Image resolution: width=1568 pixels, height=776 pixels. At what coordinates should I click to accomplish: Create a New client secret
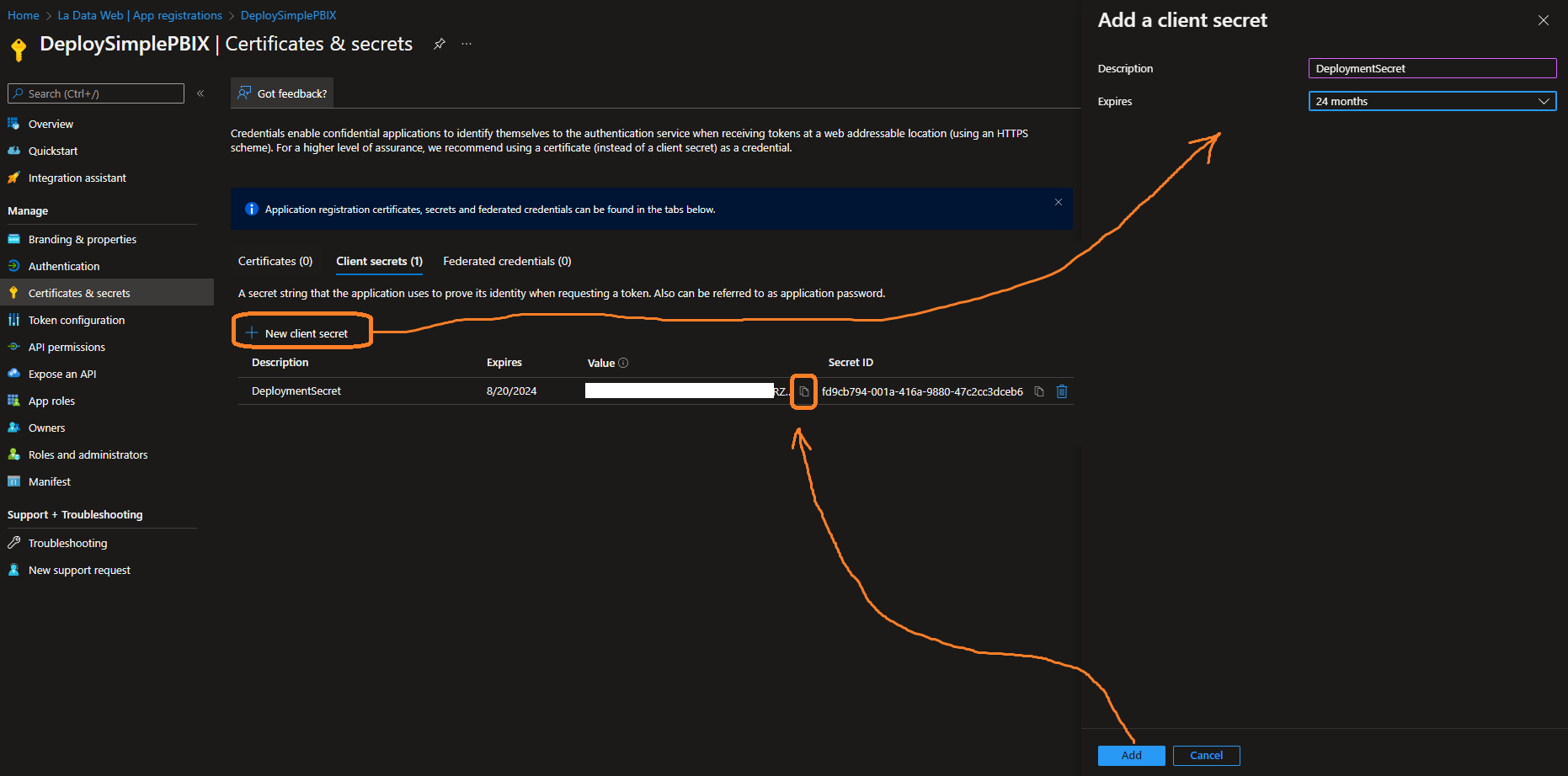297,333
